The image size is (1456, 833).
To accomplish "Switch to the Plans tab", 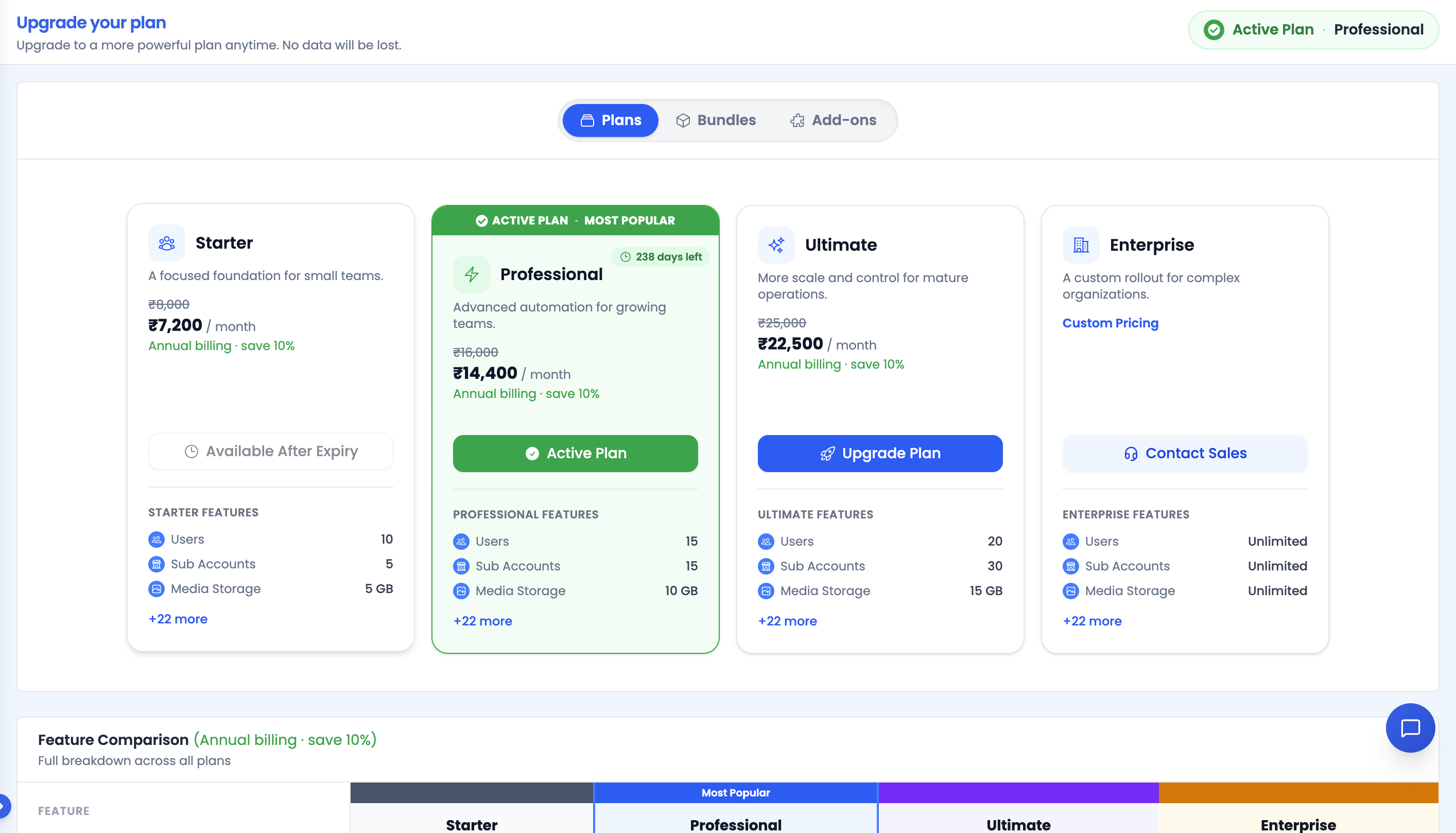I will 611,120.
